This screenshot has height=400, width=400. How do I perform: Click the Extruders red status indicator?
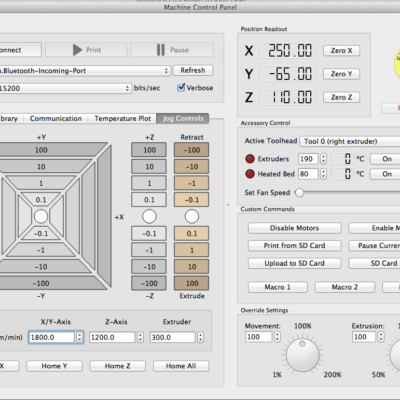(250, 159)
